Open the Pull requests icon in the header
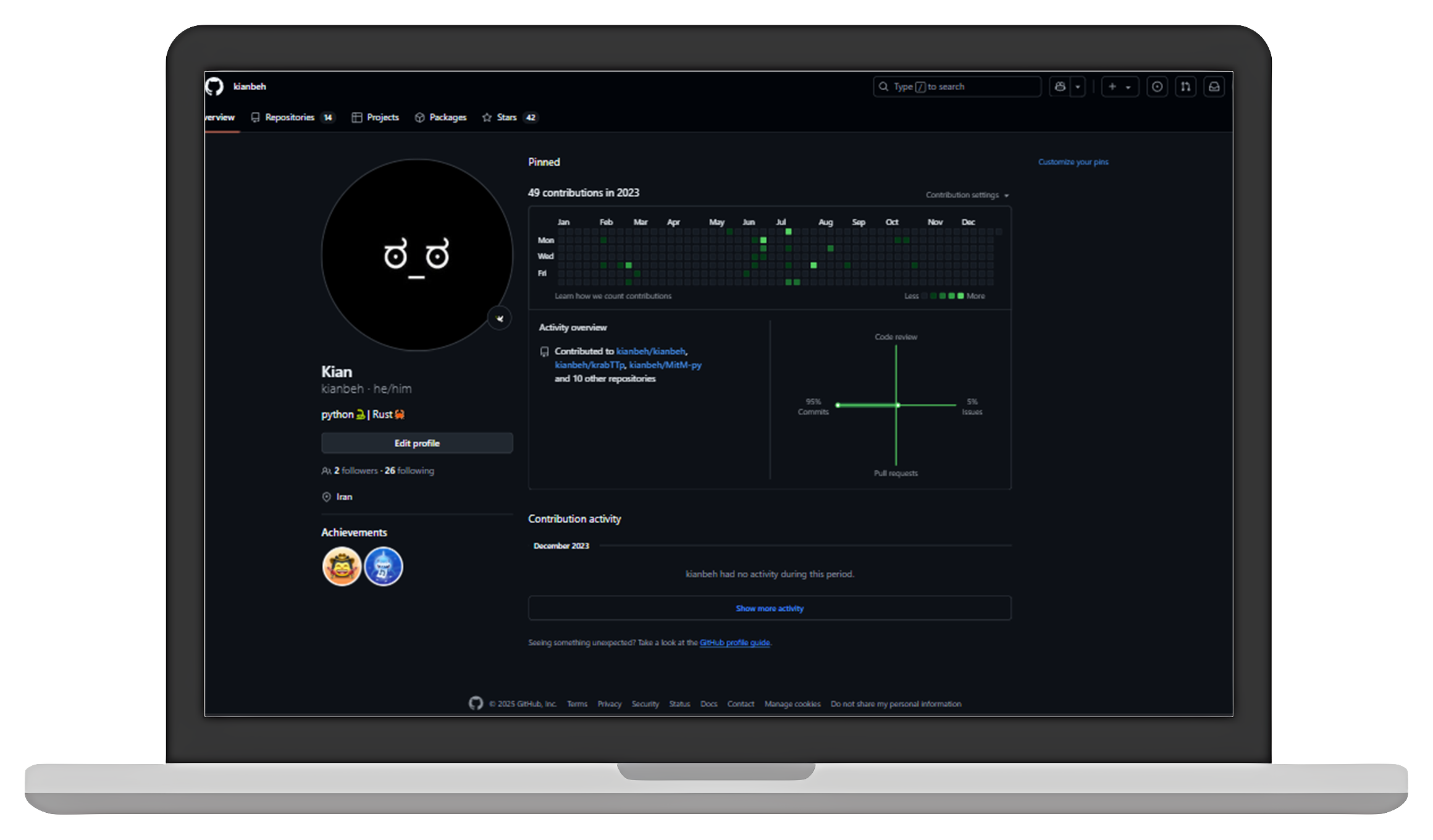Screen dimensions: 1433x840 [x=1185, y=86]
